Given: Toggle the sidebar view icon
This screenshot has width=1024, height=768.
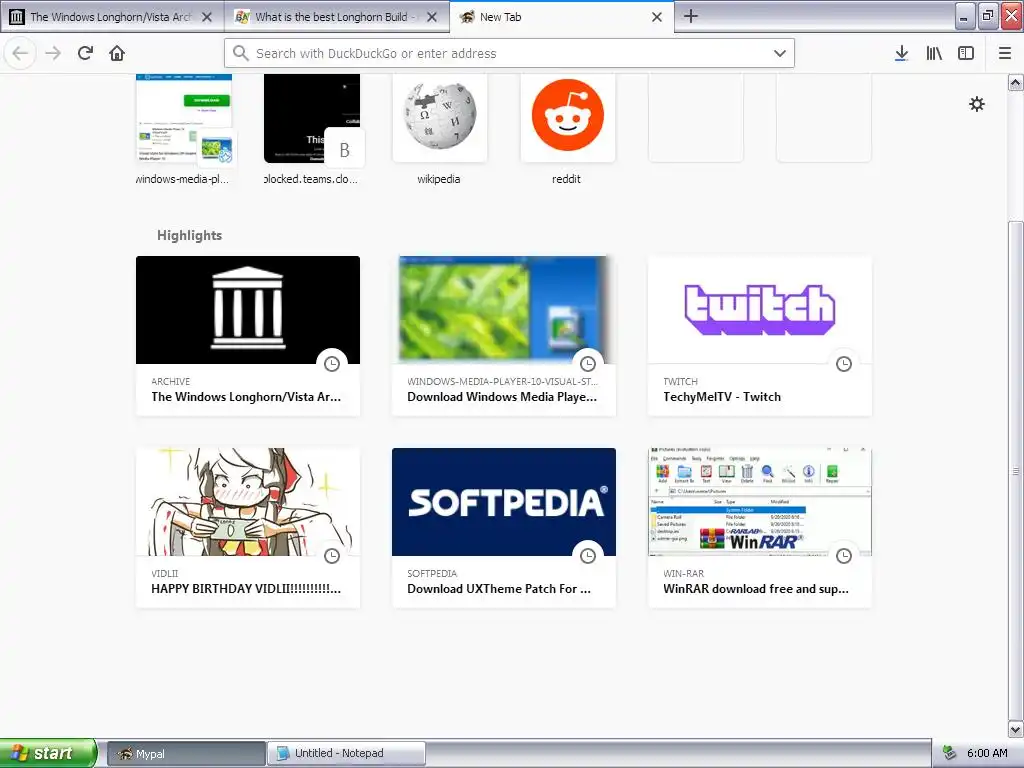Looking at the screenshot, I should coord(966,53).
